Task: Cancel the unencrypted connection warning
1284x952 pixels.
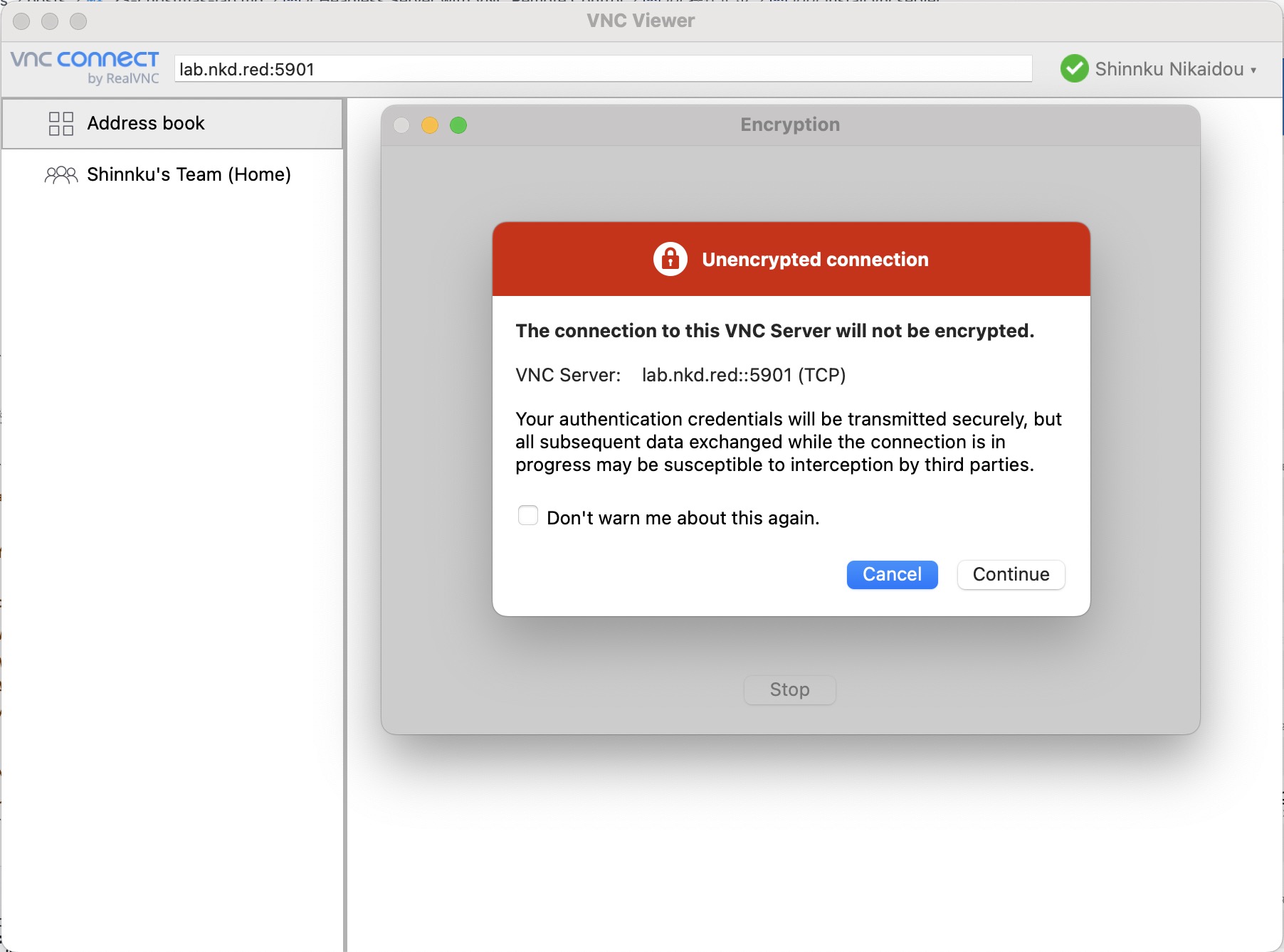Action: point(892,574)
